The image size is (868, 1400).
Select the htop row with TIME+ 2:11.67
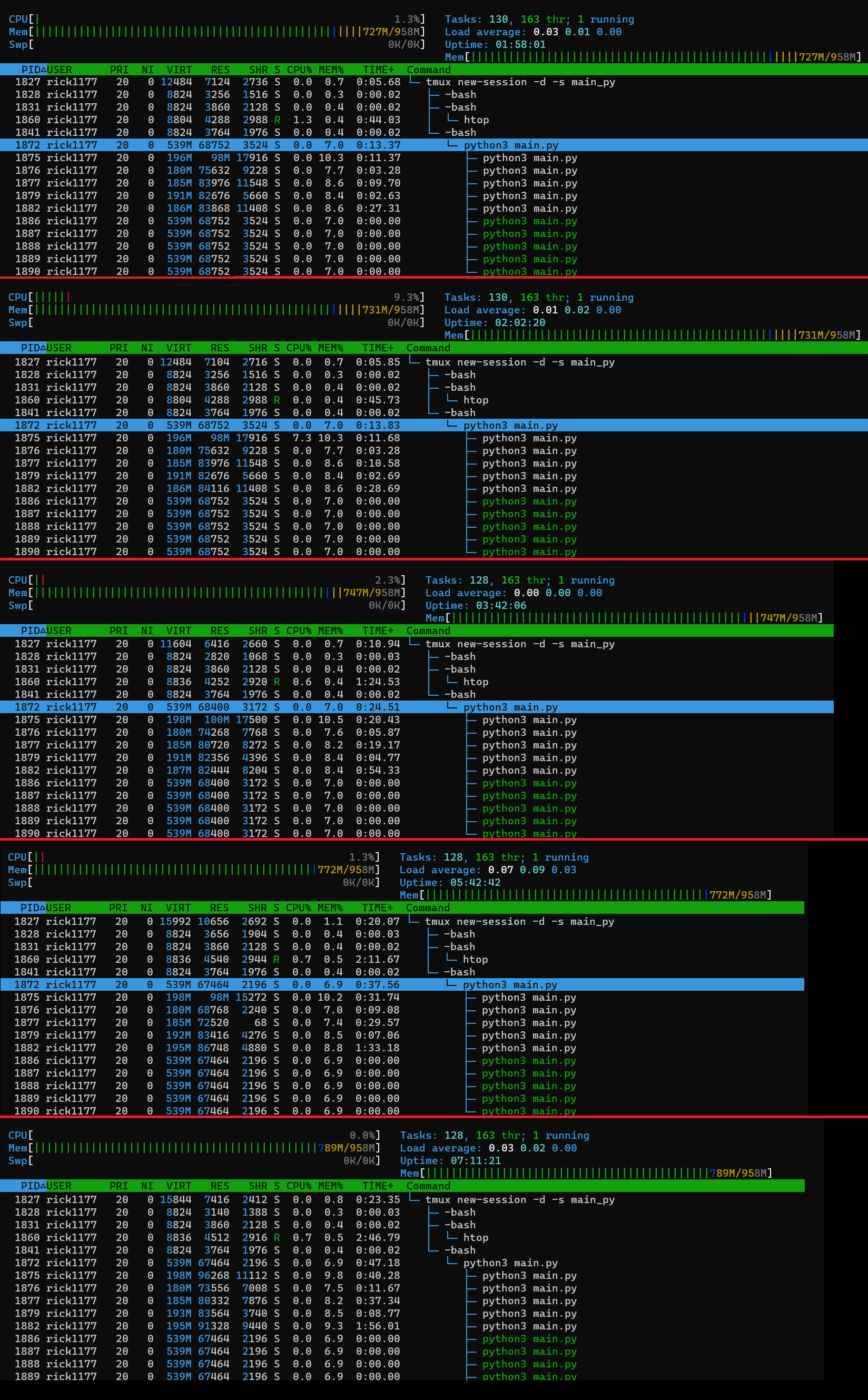pyautogui.click(x=402, y=960)
